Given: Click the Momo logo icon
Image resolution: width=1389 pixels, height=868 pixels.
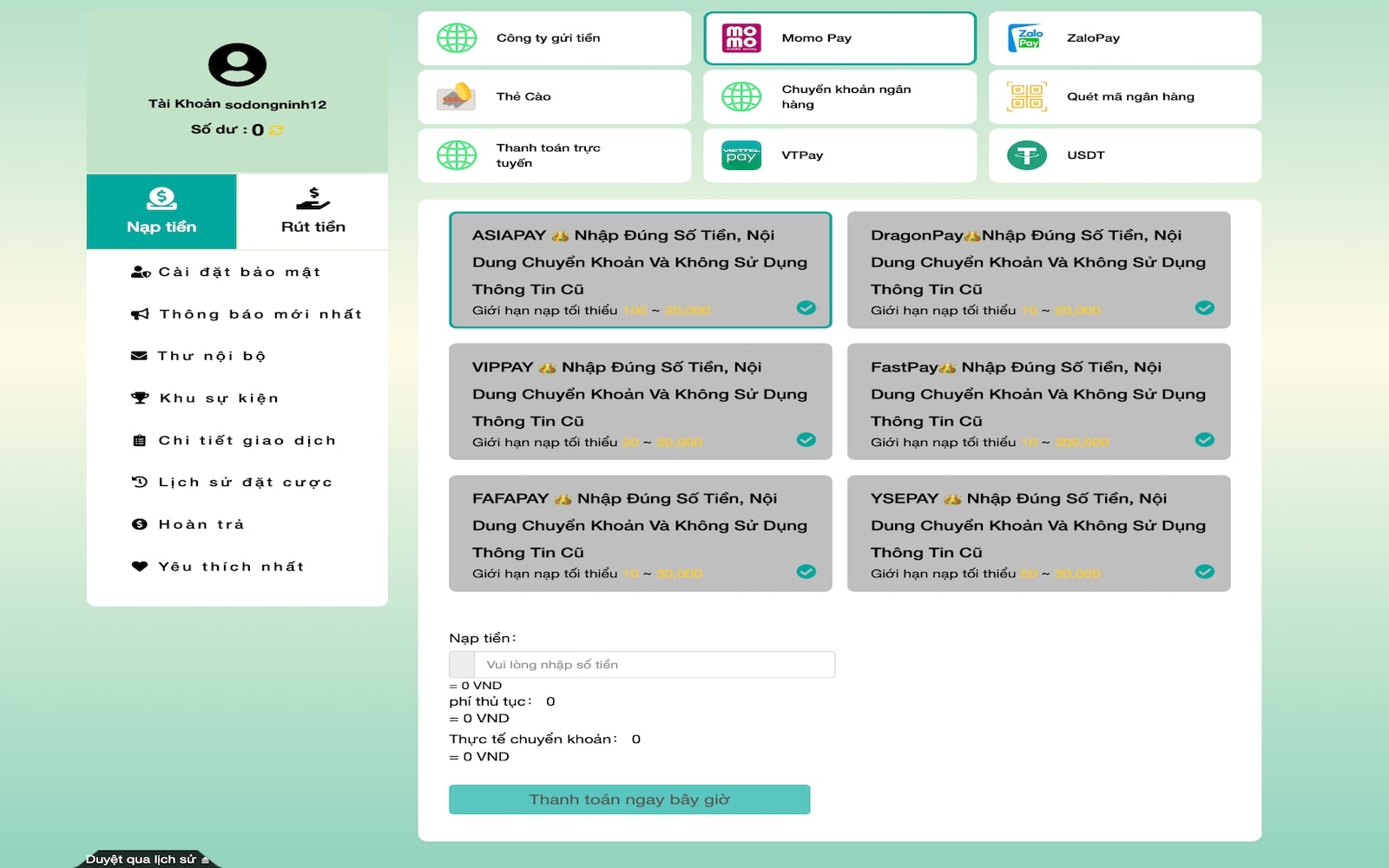Looking at the screenshot, I should [x=741, y=38].
